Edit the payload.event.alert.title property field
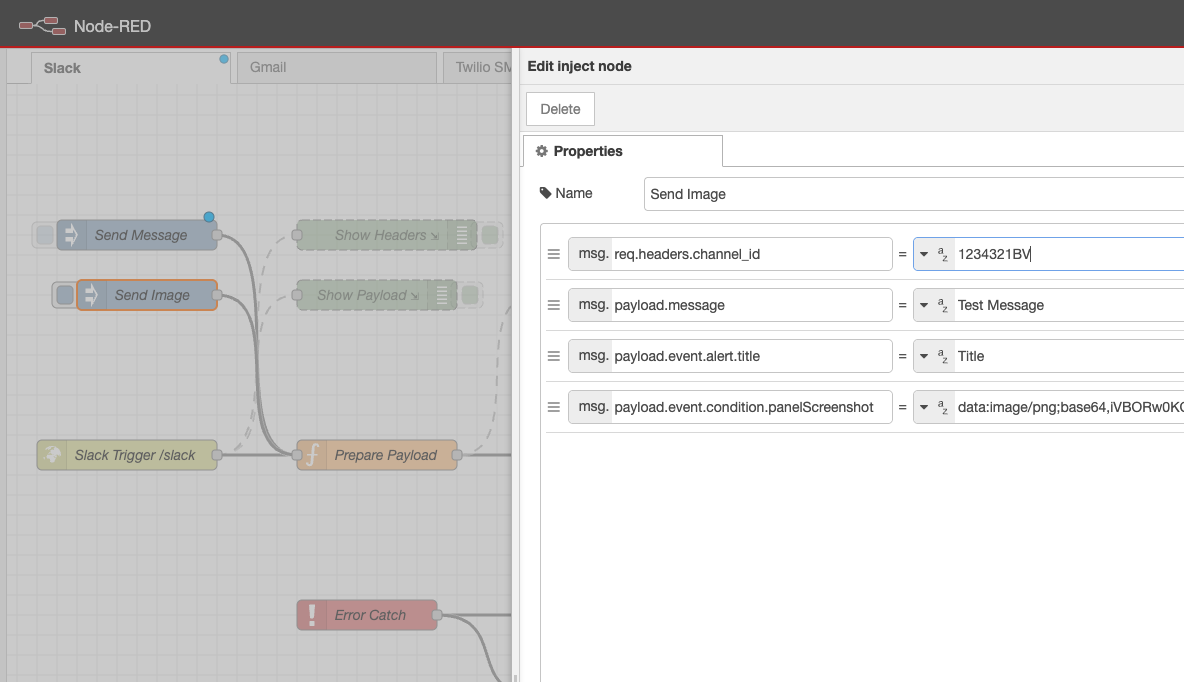The height and width of the screenshot is (682, 1184). click(751, 356)
